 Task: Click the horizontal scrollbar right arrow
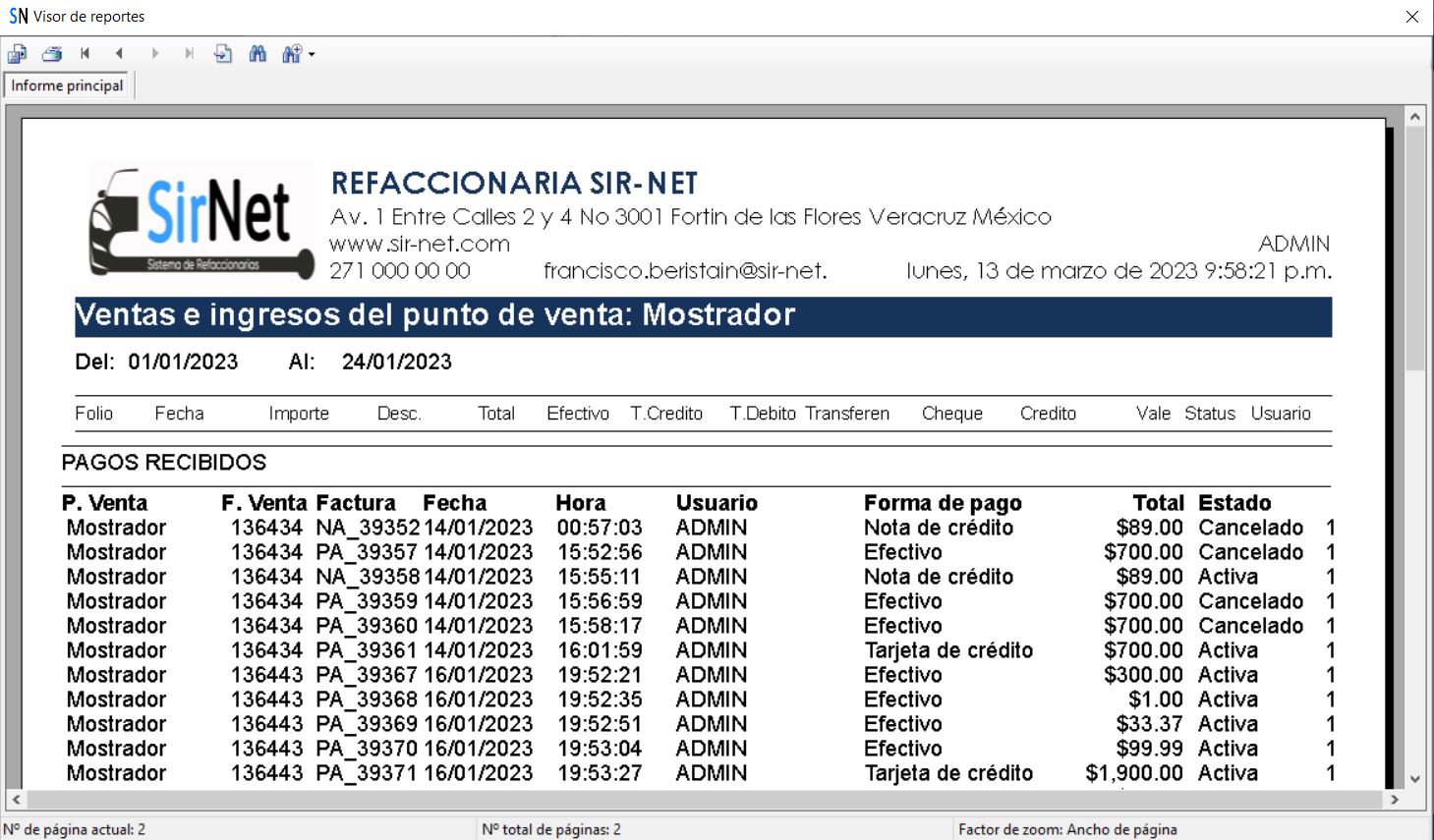pyautogui.click(x=1394, y=800)
